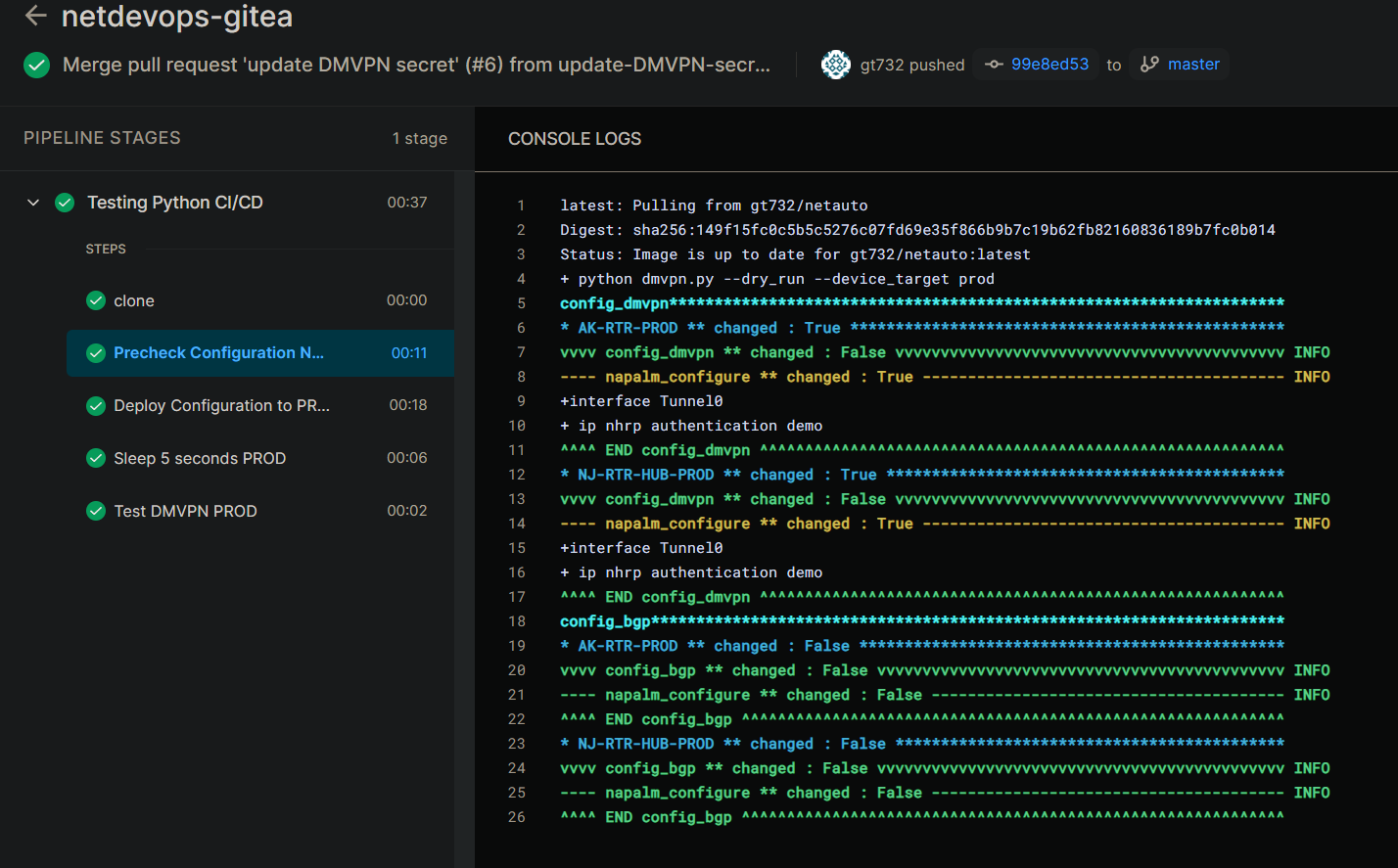Viewport: 1398px width, 868px height.
Task: Click the pipeline success check icon in header
Action: [37, 66]
